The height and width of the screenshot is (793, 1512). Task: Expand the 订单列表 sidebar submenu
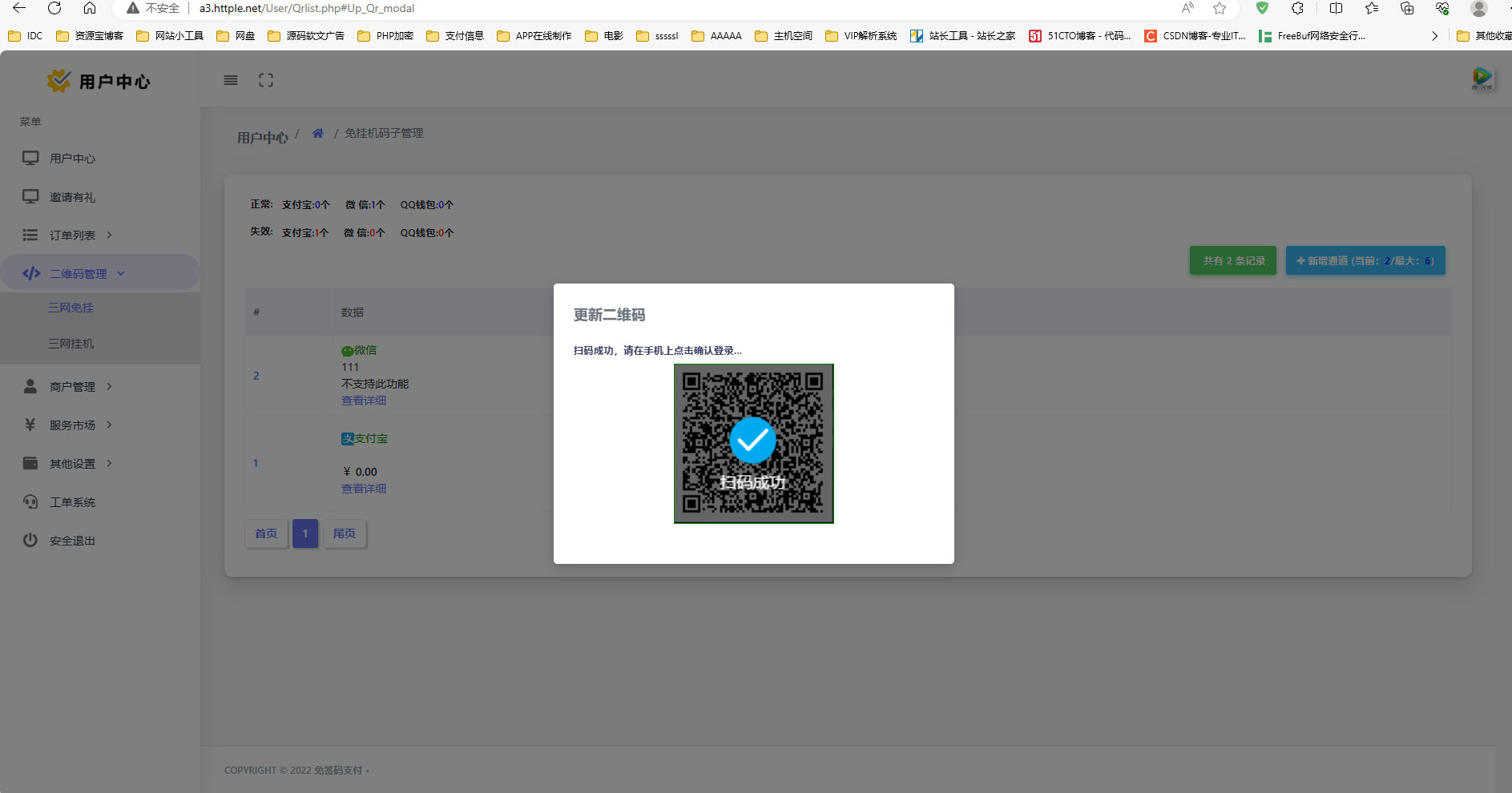[100, 235]
